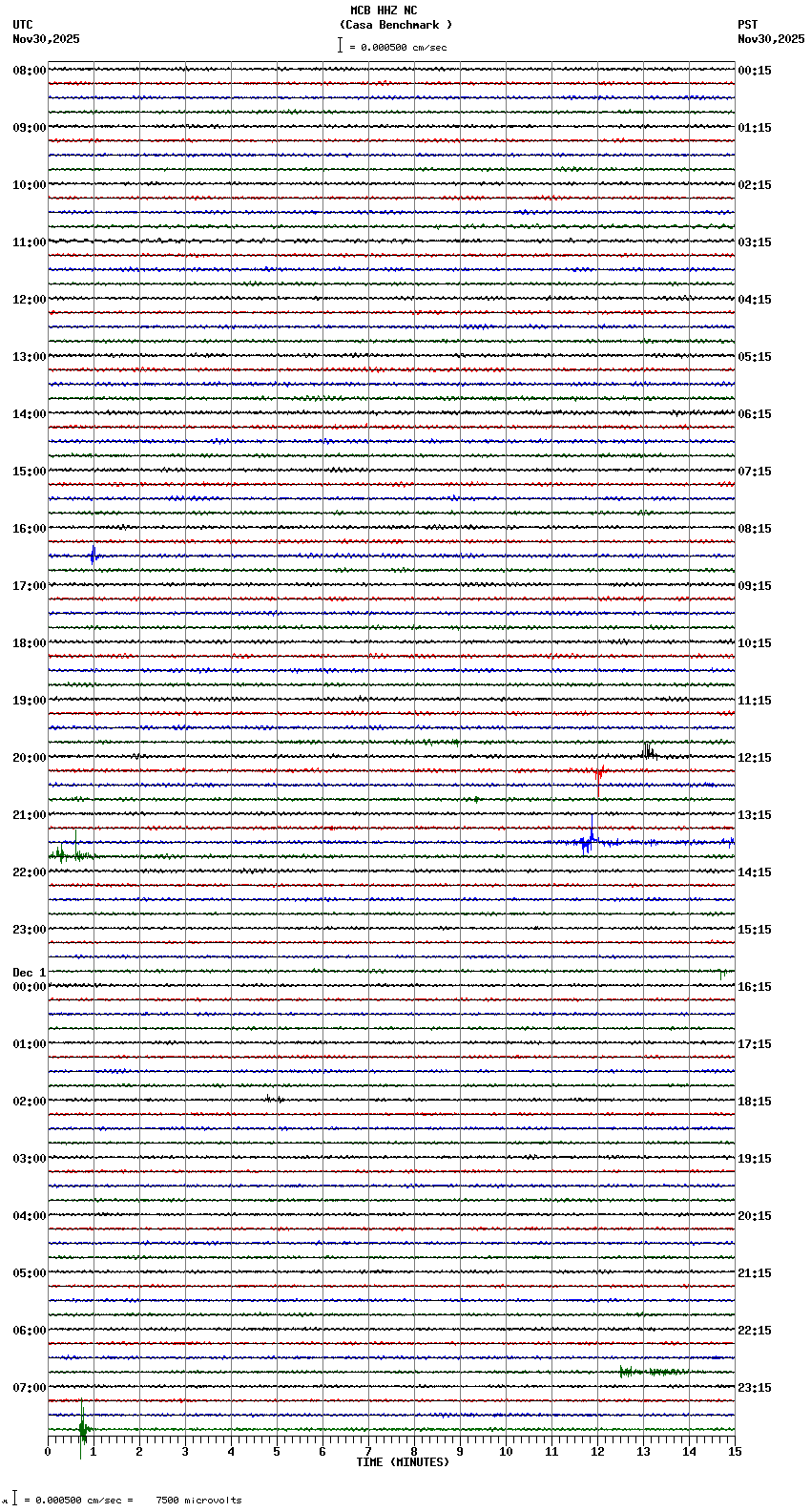The height and width of the screenshot is (1512, 811).
Task: Click the '15' minute tick label on the x-axis
Action: pos(735,1452)
